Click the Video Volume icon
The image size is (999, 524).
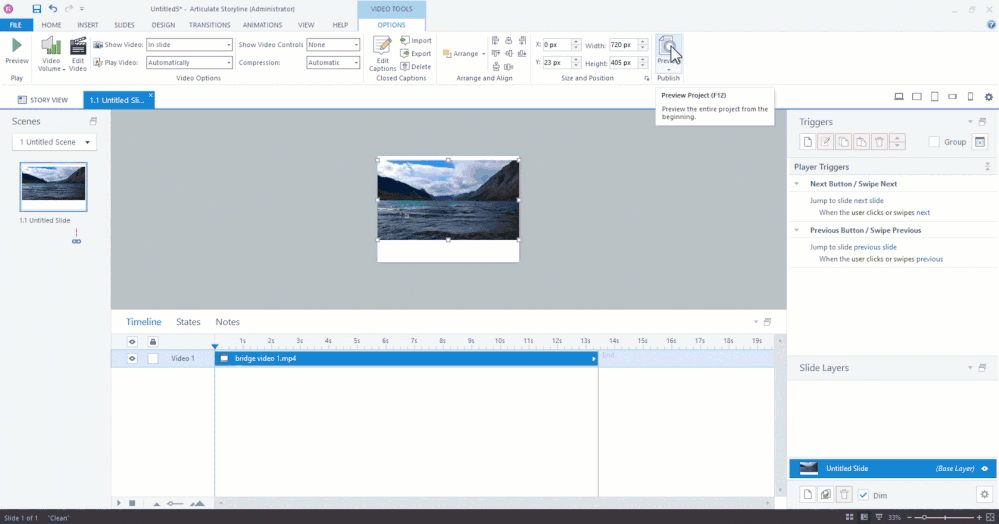[x=50, y=51]
